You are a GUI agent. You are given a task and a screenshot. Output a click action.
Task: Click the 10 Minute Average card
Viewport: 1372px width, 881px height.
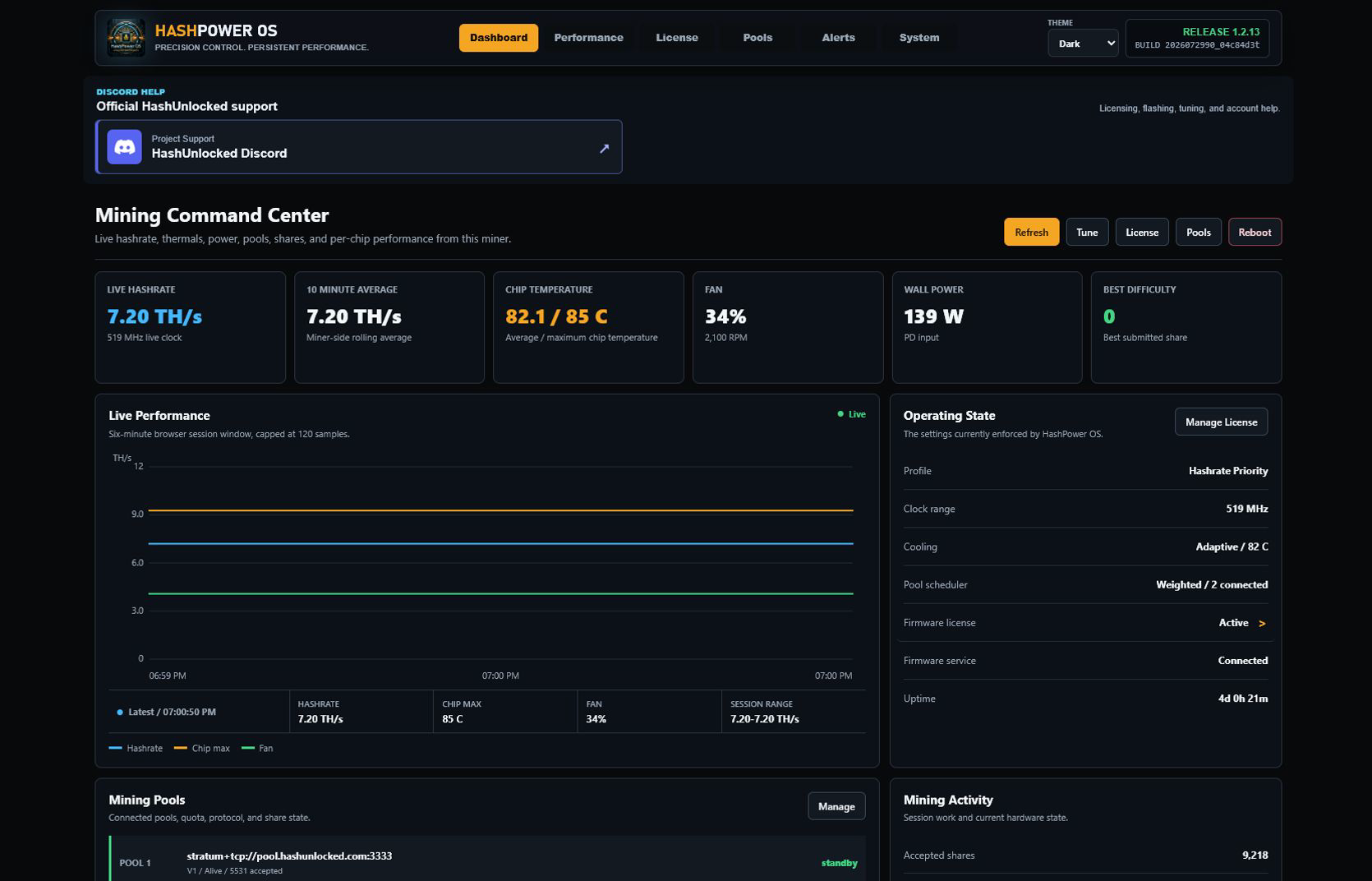389,327
